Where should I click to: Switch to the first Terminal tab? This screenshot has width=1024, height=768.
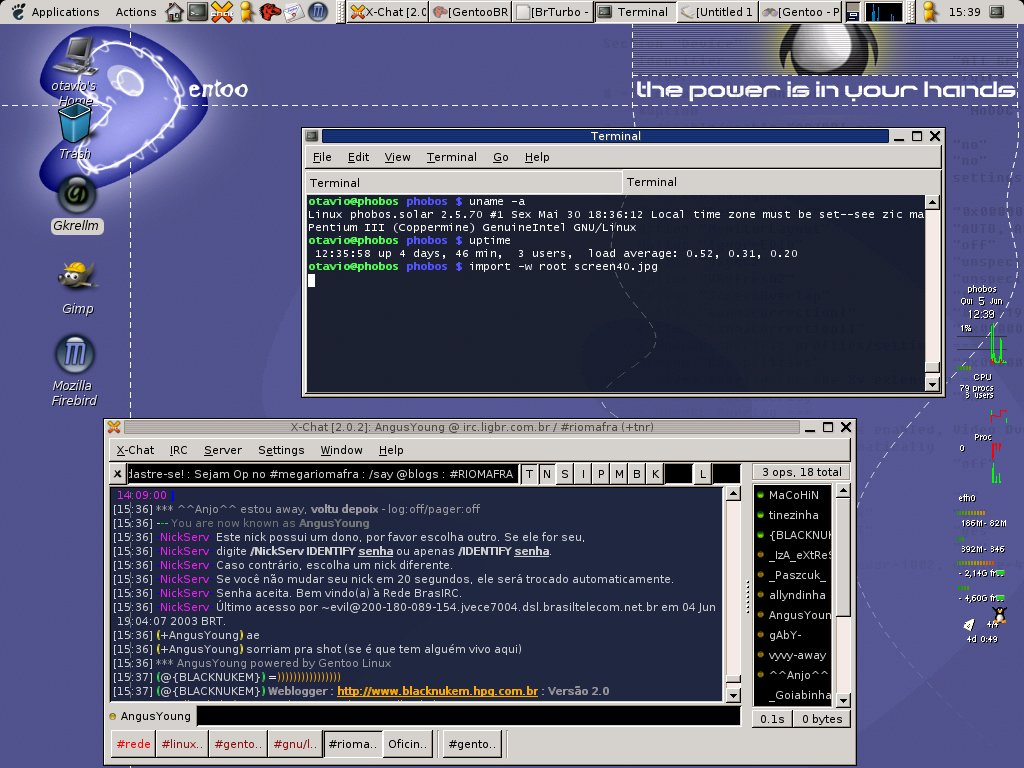pos(464,183)
